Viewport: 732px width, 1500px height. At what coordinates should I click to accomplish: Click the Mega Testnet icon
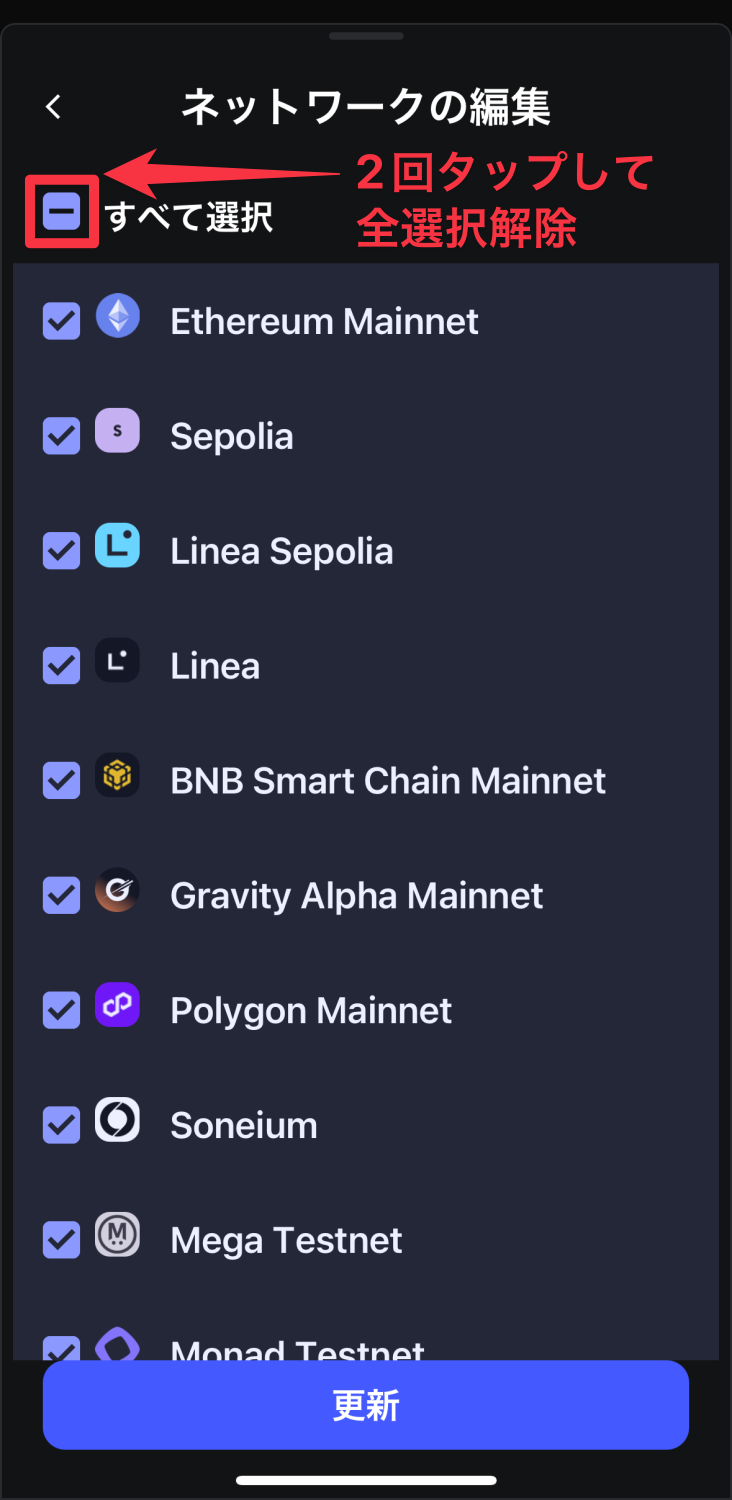[x=118, y=1236]
